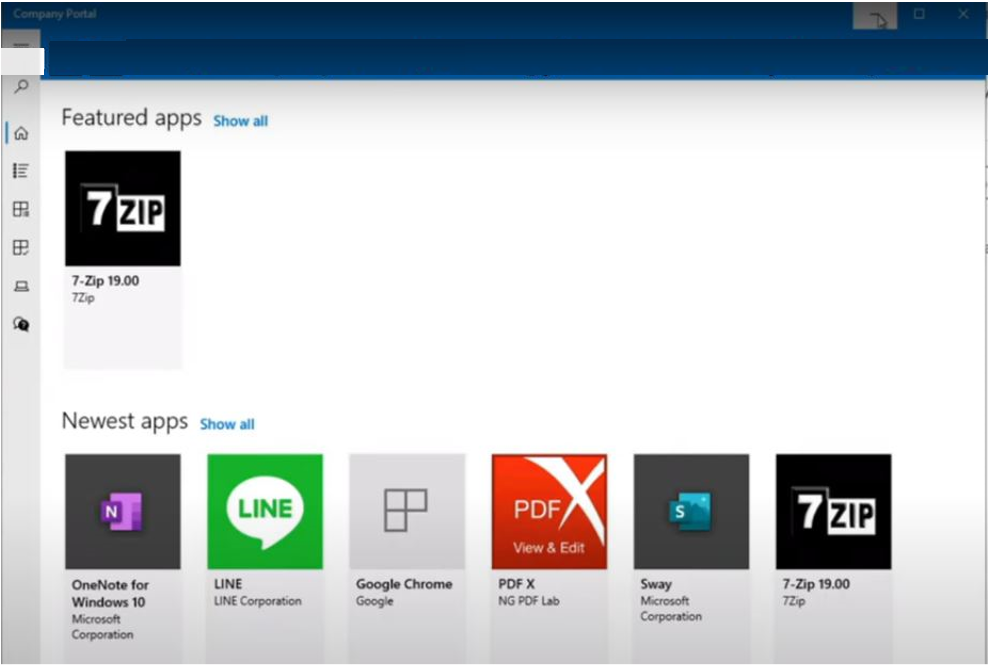Open the LINE app tile
The width and height of the screenshot is (990, 667).
point(264,510)
